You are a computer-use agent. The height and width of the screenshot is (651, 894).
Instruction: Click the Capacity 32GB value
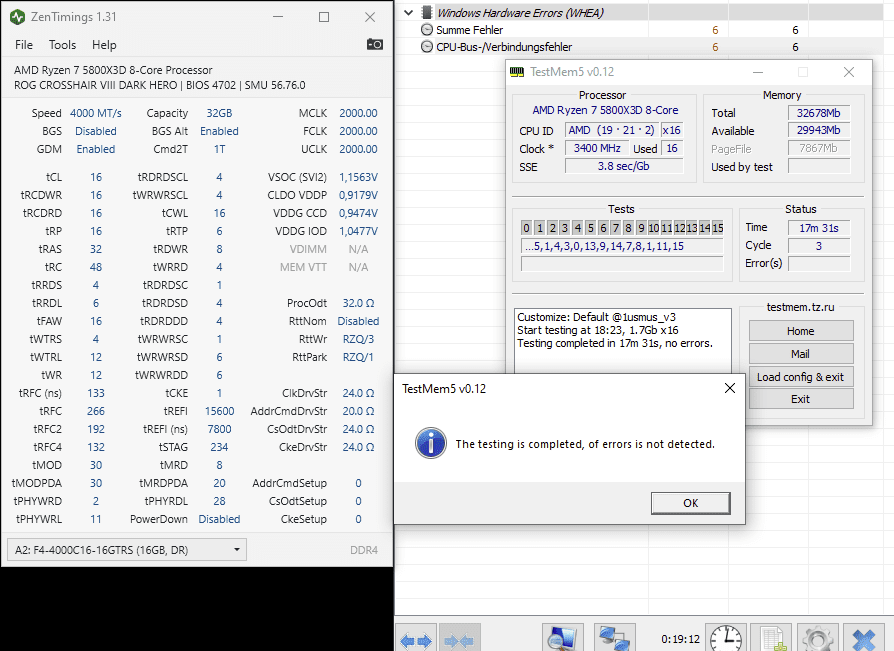click(x=220, y=113)
